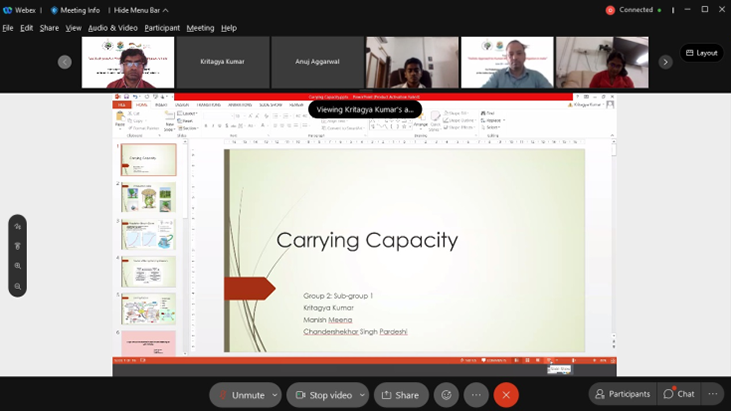731x411 pixels.
Task: Click the zoom in magnifier icon
Action: (17, 266)
